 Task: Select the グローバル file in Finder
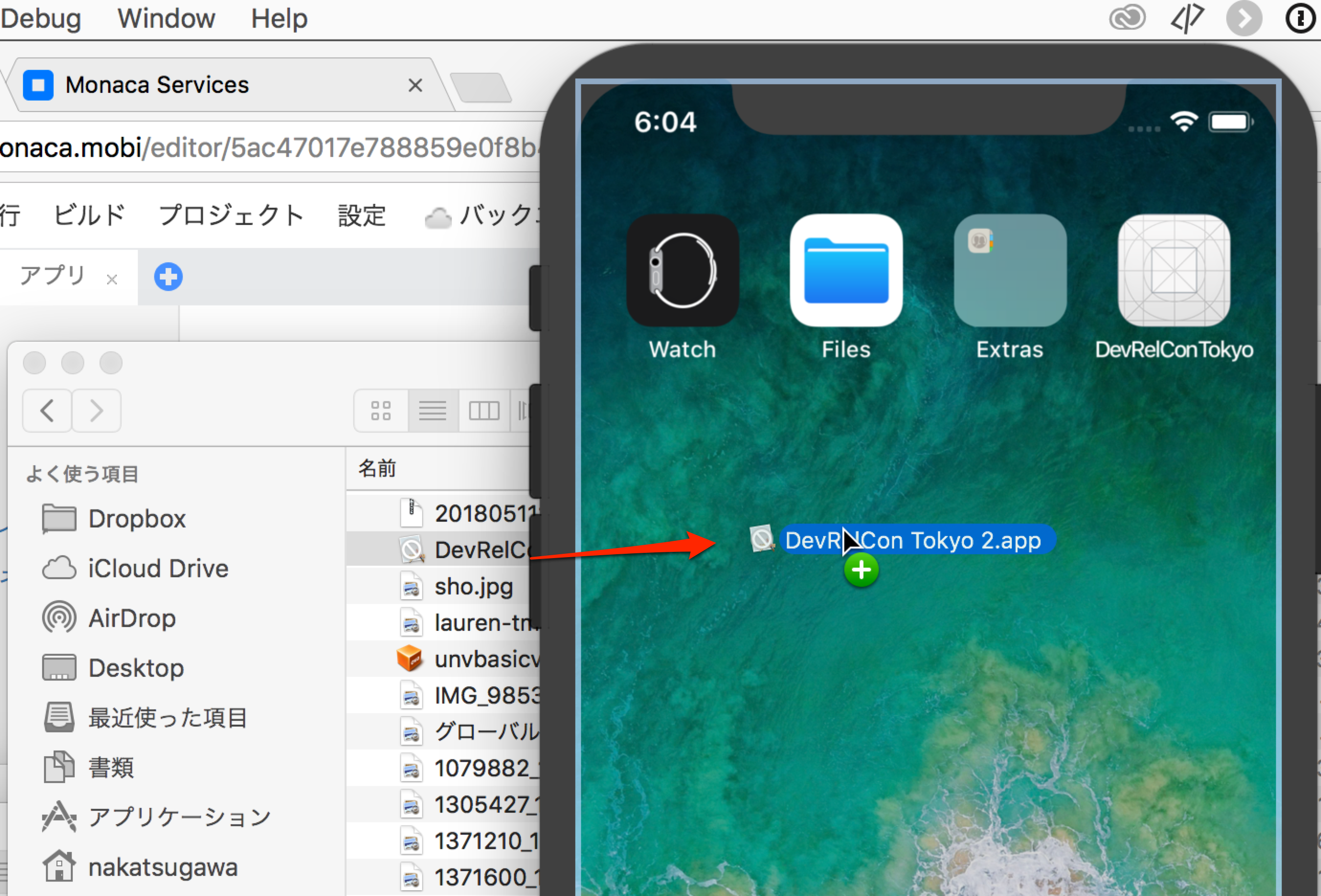click(443, 732)
